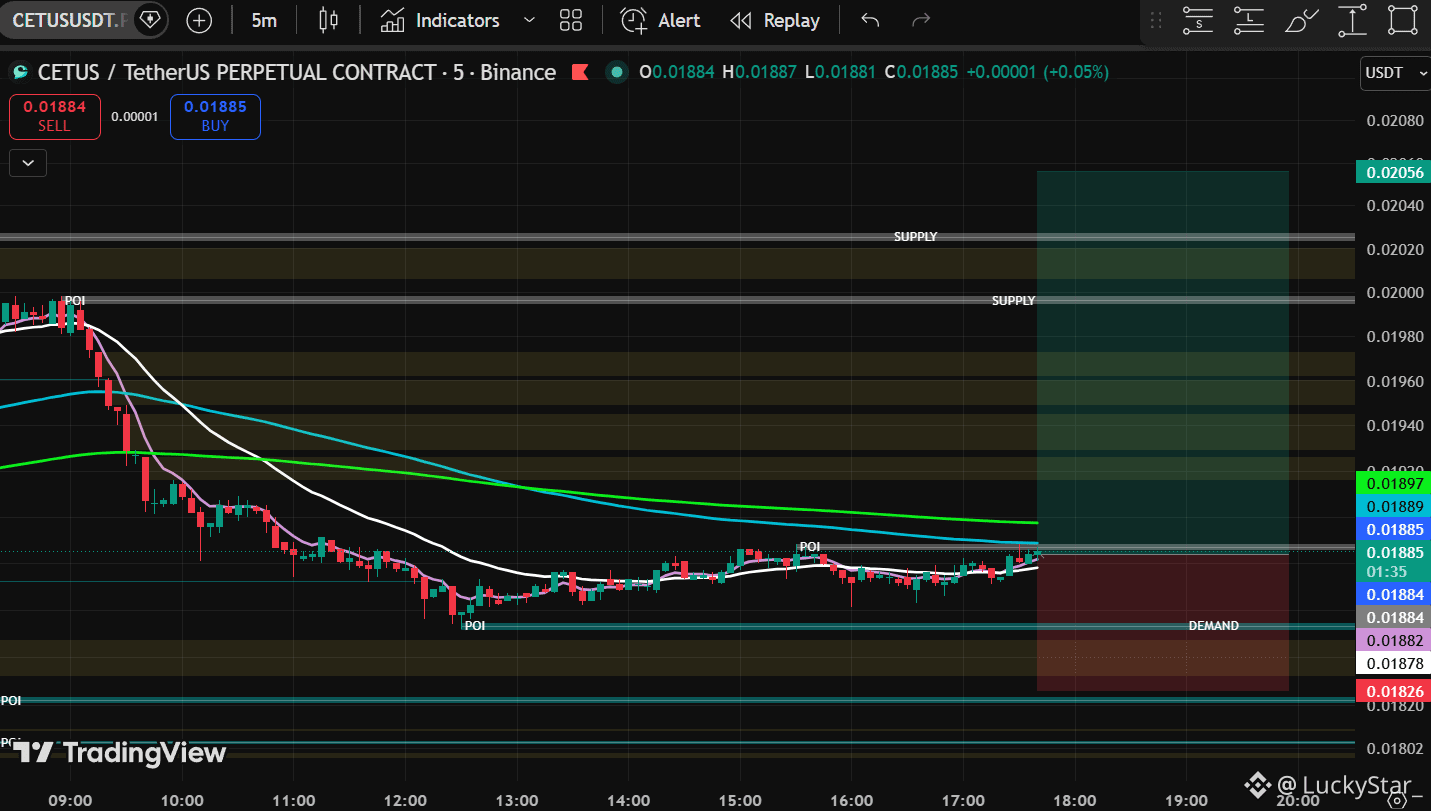Viewport: 1431px width, 811px height.
Task: Click the 0.01960 price axis label
Action: pyautogui.click(x=1394, y=381)
